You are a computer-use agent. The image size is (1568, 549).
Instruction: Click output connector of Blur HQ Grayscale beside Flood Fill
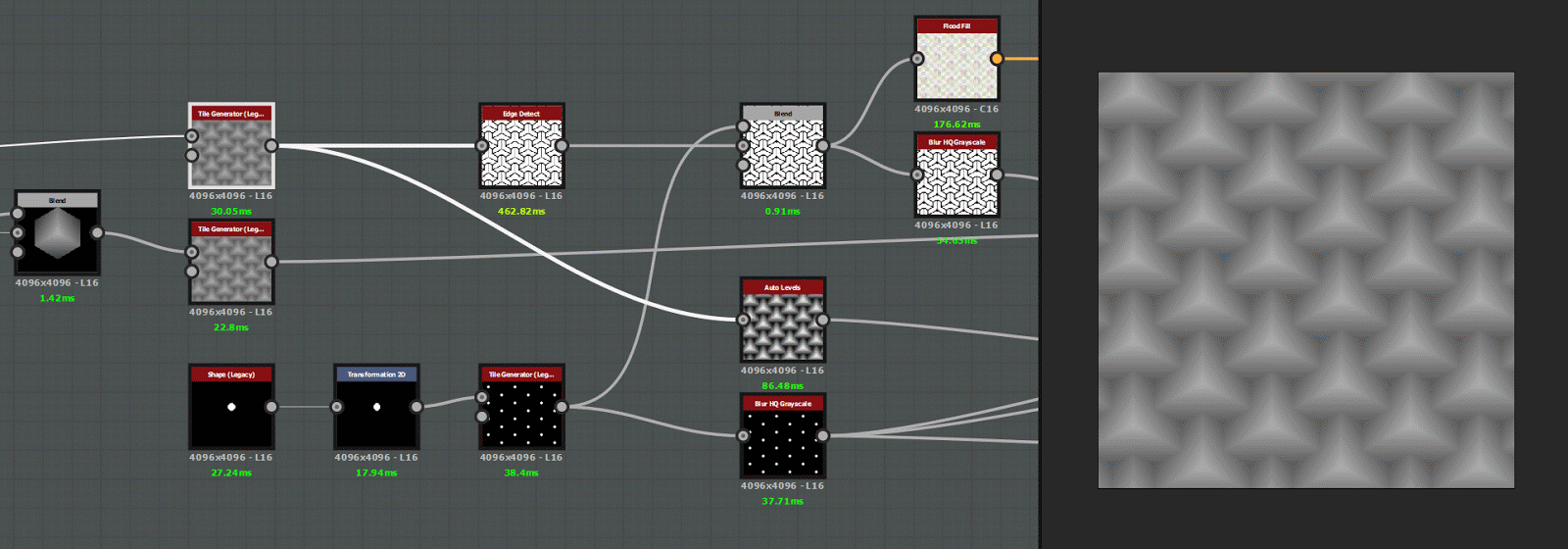click(x=997, y=175)
